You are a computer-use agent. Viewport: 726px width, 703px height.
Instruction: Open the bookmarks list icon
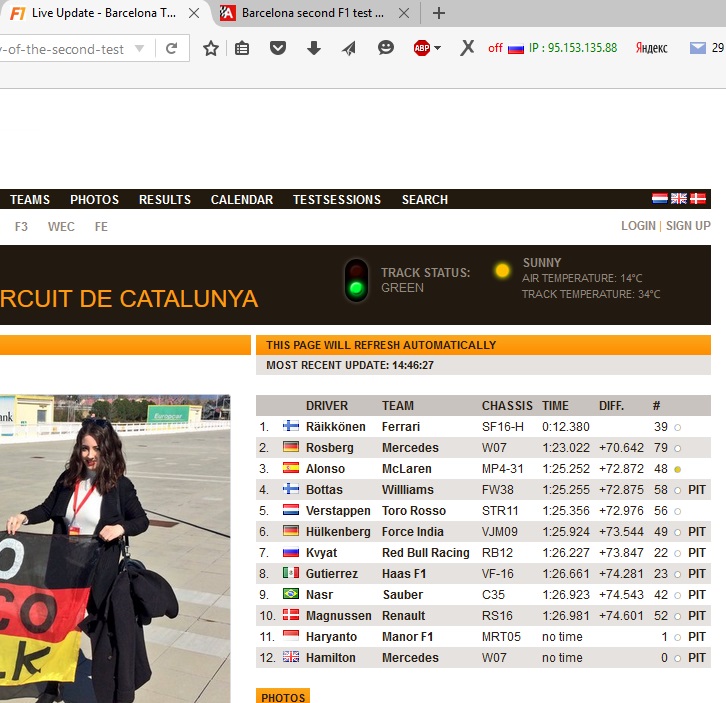click(242, 48)
